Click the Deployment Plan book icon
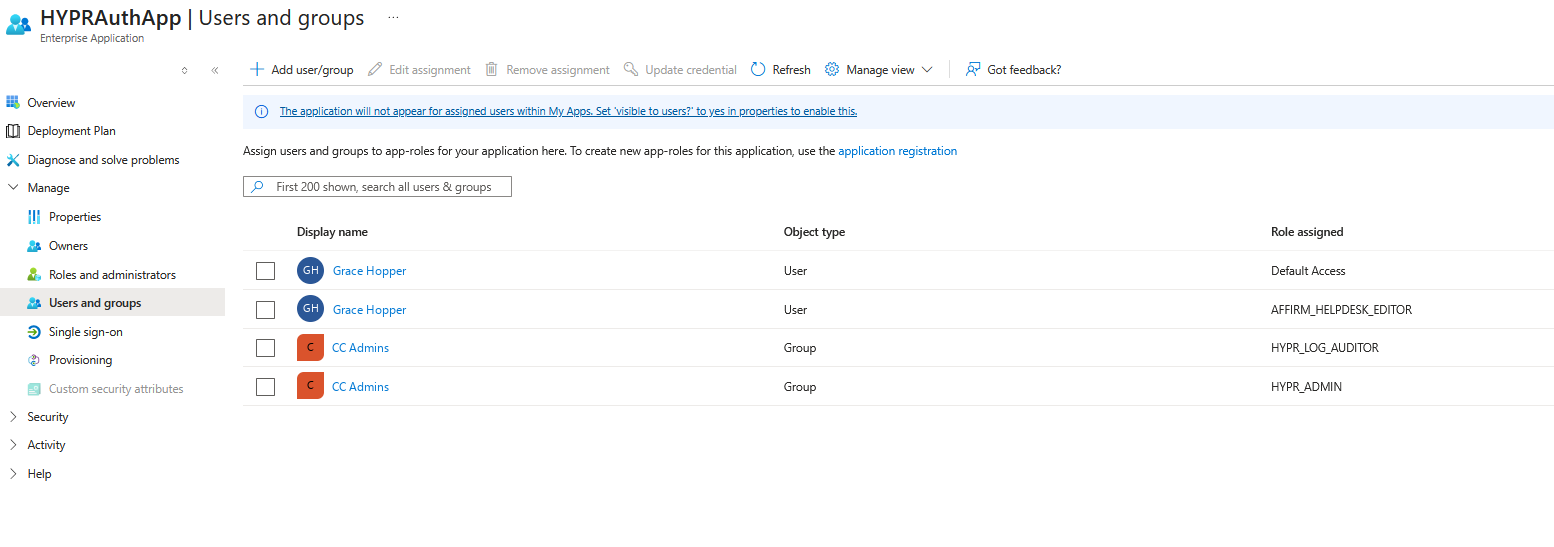1554x547 pixels. click(x=13, y=131)
